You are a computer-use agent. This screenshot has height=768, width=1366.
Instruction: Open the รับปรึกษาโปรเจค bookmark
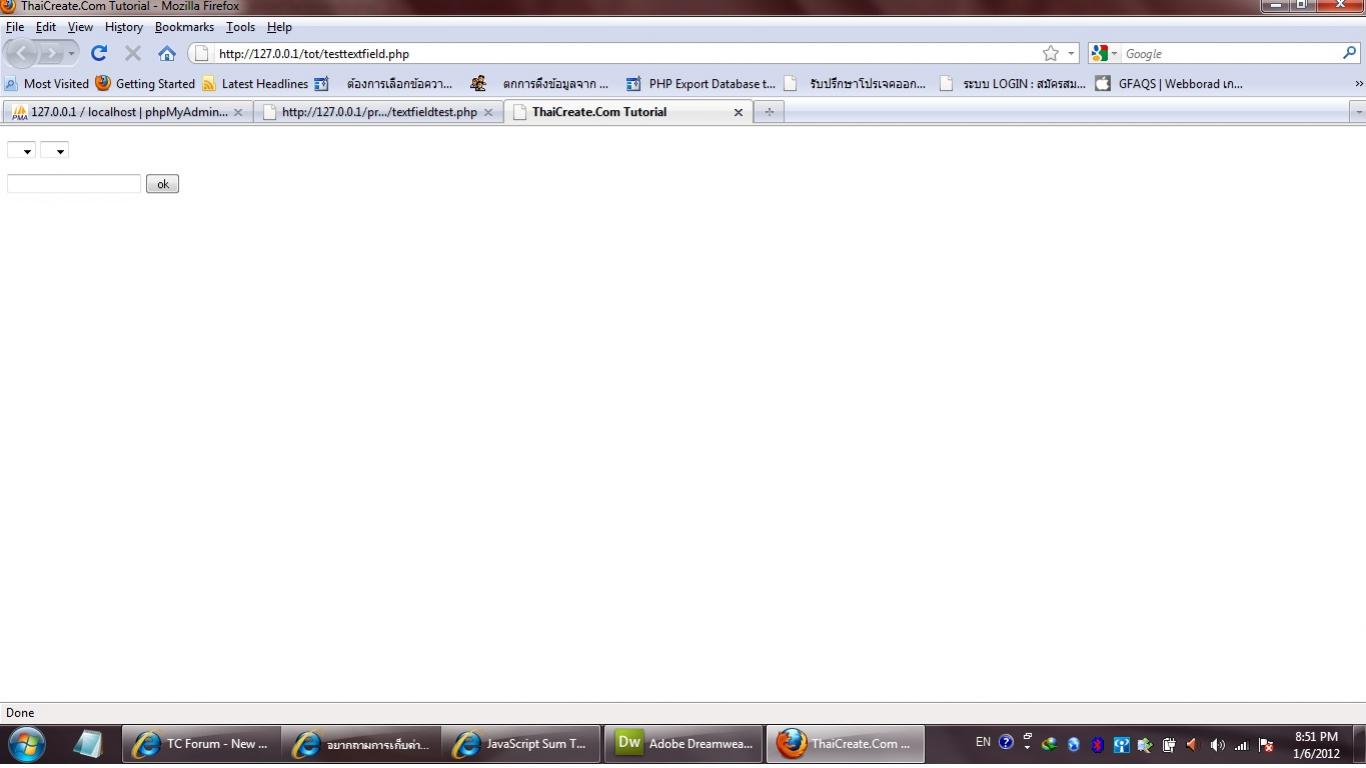(x=856, y=84)
